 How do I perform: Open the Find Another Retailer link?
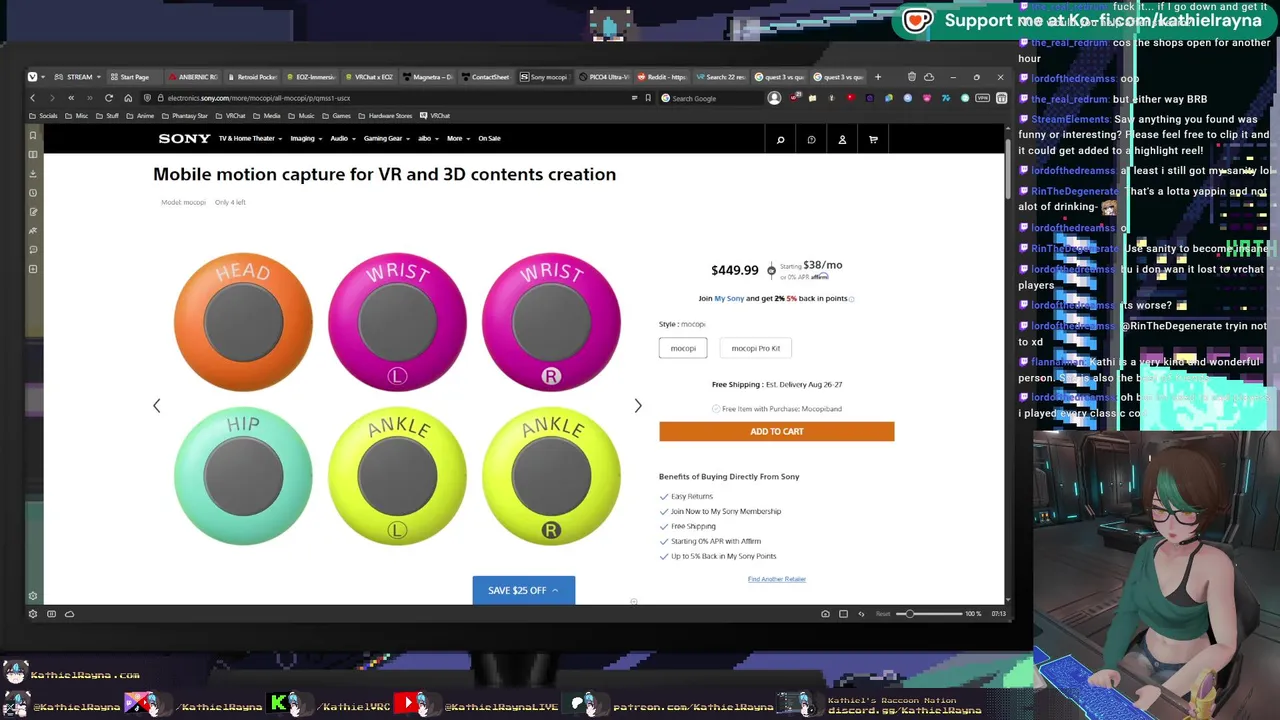pos(777,579)
